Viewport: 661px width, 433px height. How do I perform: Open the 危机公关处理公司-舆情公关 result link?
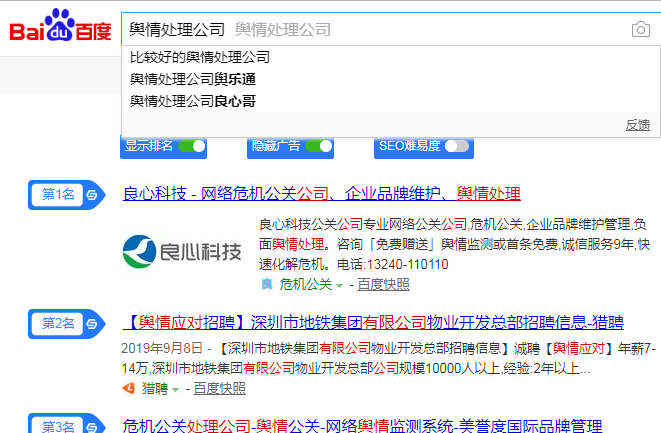[362, 425]
